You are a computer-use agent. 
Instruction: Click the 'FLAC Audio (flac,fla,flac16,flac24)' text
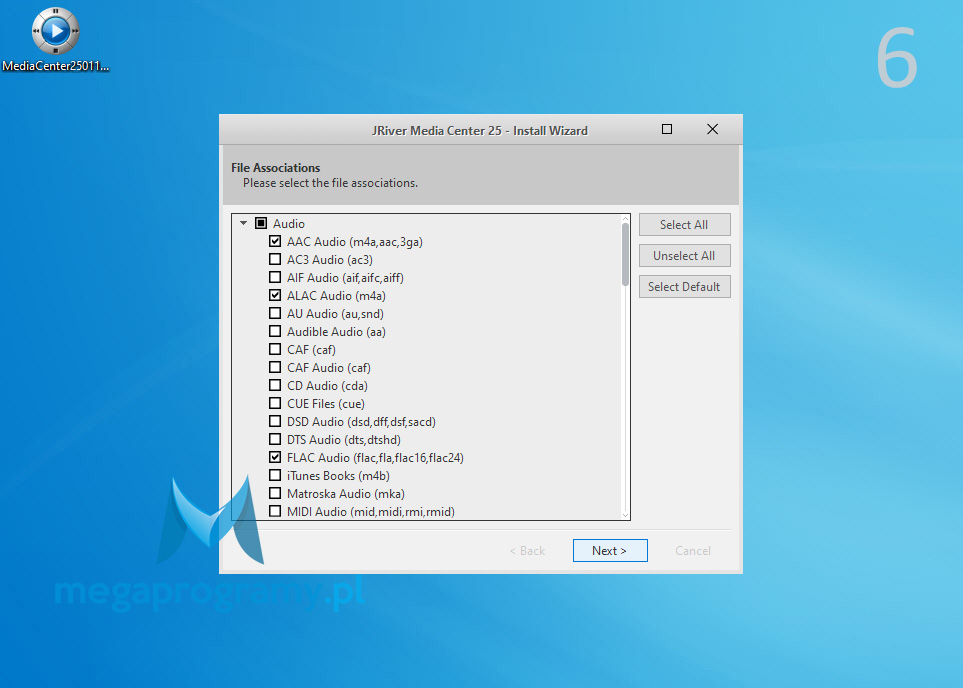(375, 458)
